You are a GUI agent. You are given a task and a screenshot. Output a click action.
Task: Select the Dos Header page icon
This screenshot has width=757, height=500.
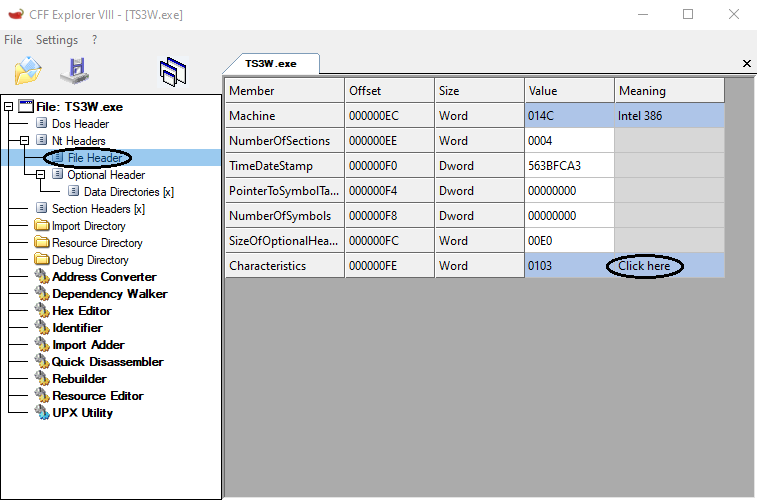(x=42, y=123)
